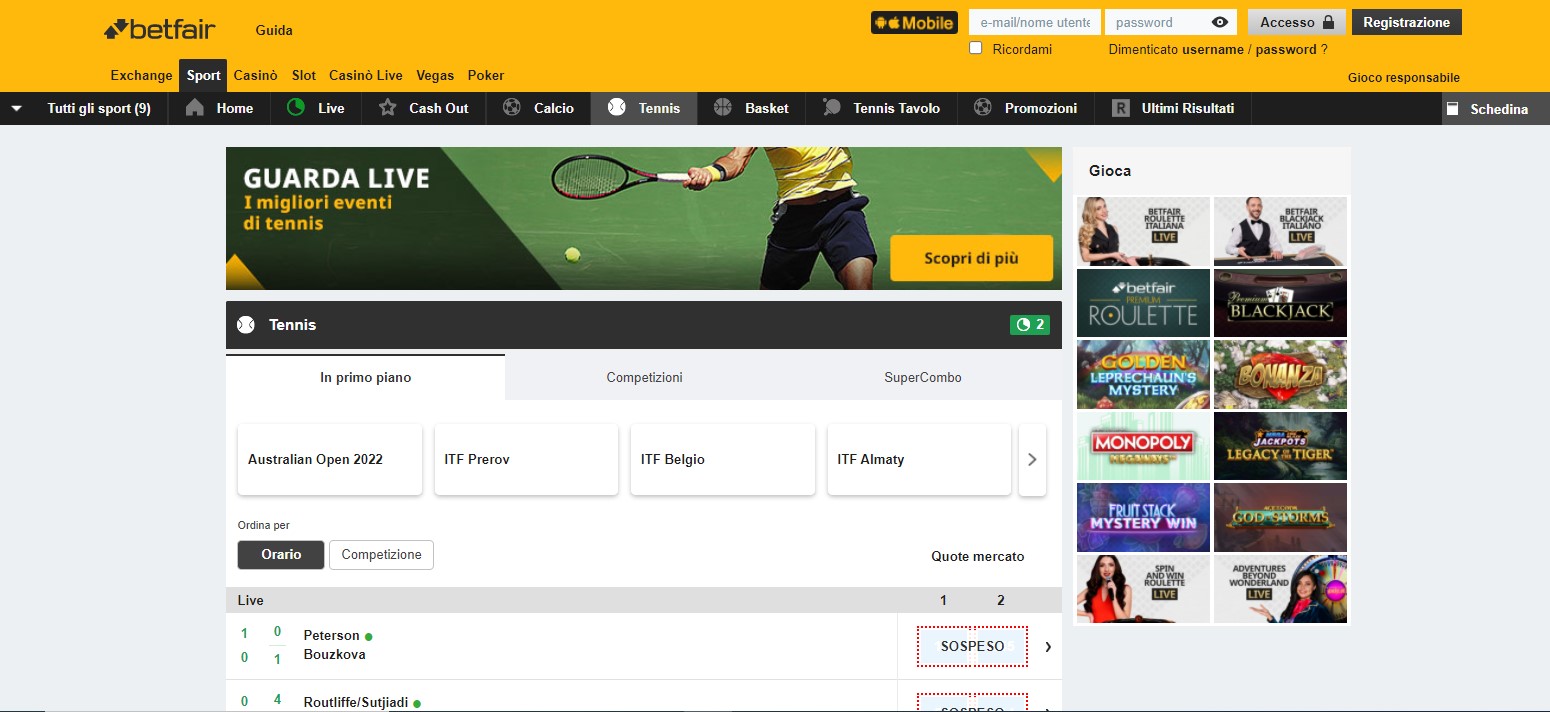The image size is (1550, 712).
Task: Click the Registrazione button
Action: [x=1406, y=21]
